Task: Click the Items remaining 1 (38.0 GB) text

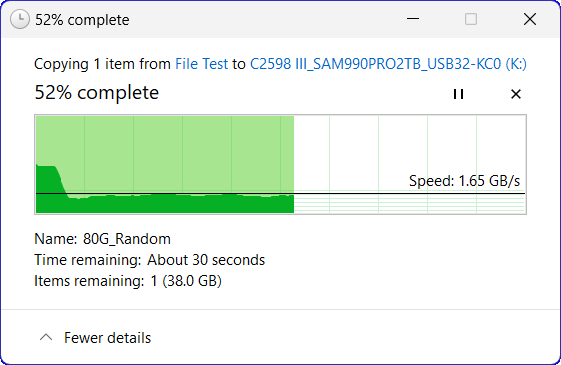Action: pos(128,281)
